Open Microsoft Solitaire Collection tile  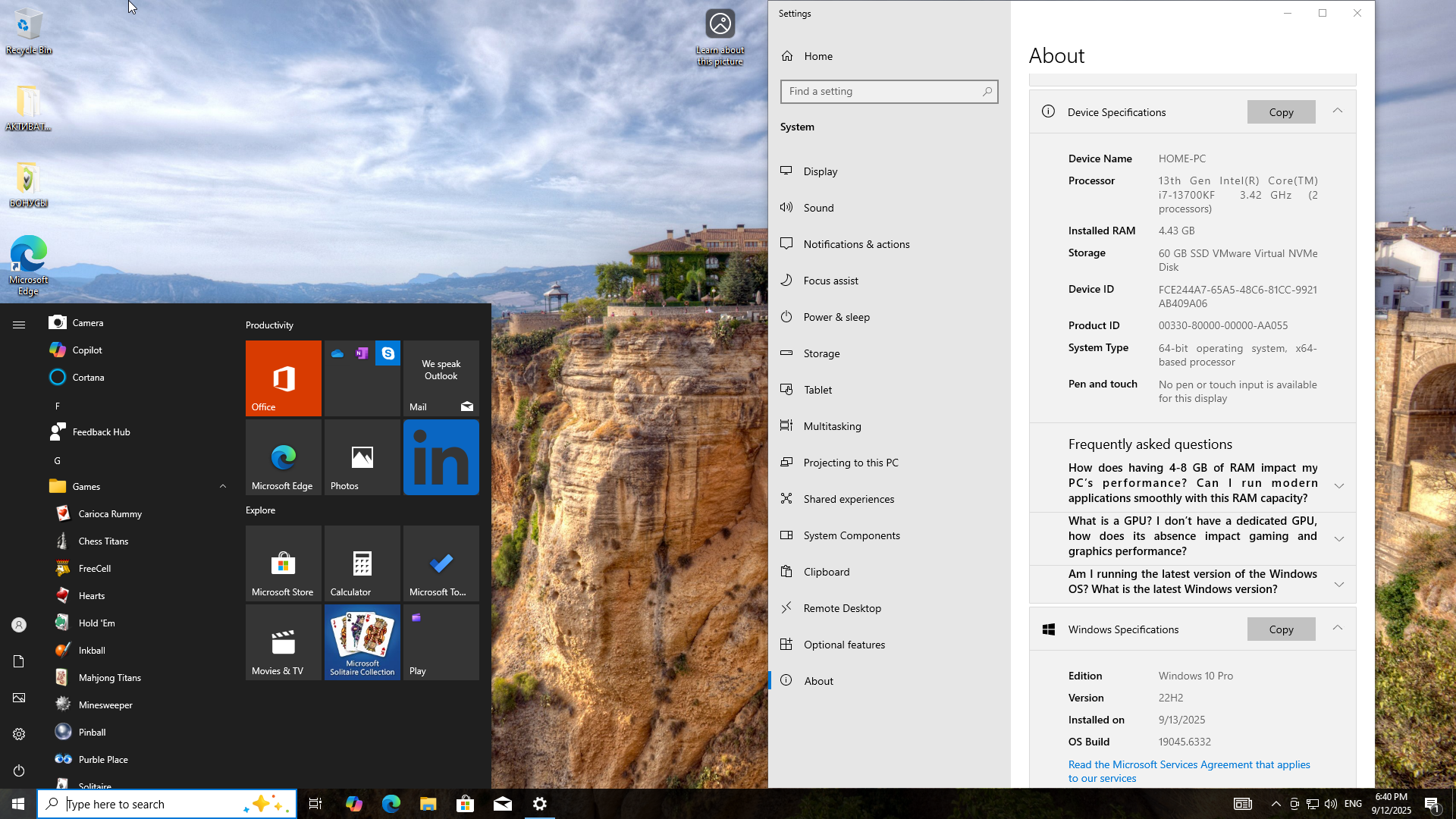pyautogui.click(x=362, y=642)
